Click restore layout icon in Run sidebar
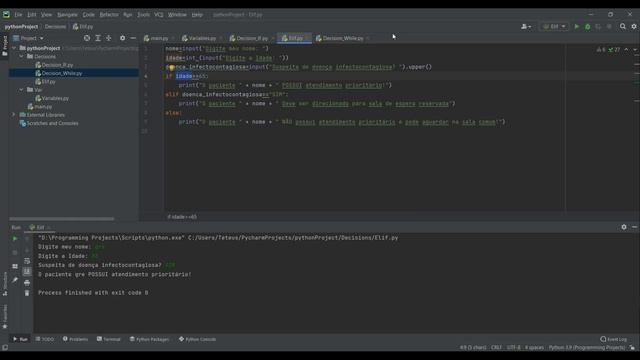This screenshot has height=360, width=640. (x=15, y=266)
